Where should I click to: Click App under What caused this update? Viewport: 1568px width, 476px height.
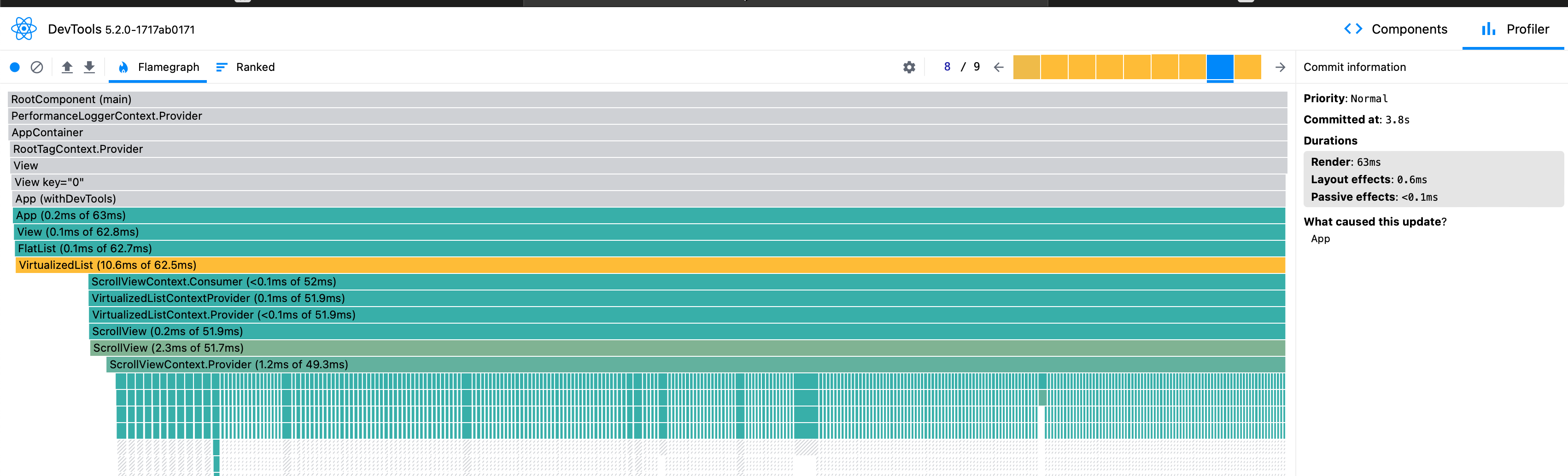coord(1320,238)
